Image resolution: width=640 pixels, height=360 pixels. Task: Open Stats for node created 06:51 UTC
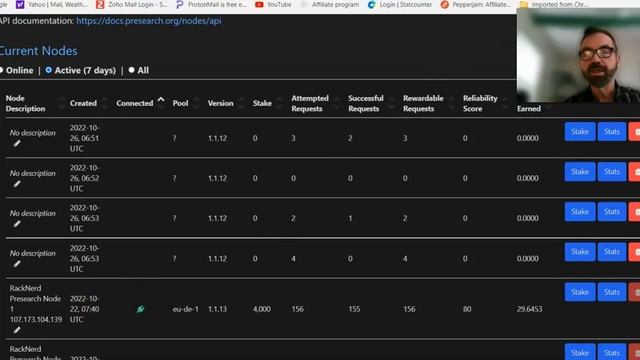(x=611, y=131)
